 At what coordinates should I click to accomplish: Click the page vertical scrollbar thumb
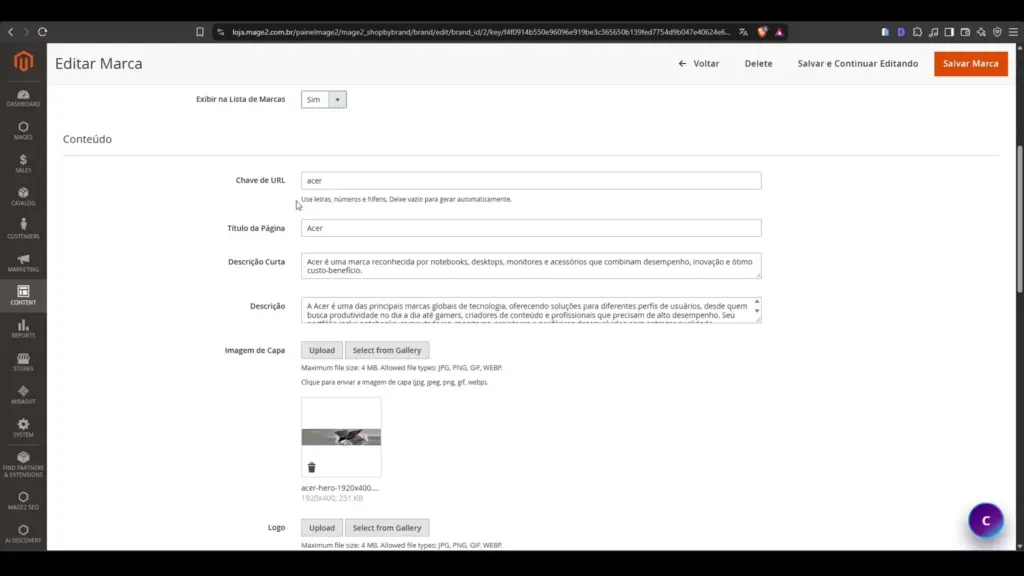point(1019,219)
